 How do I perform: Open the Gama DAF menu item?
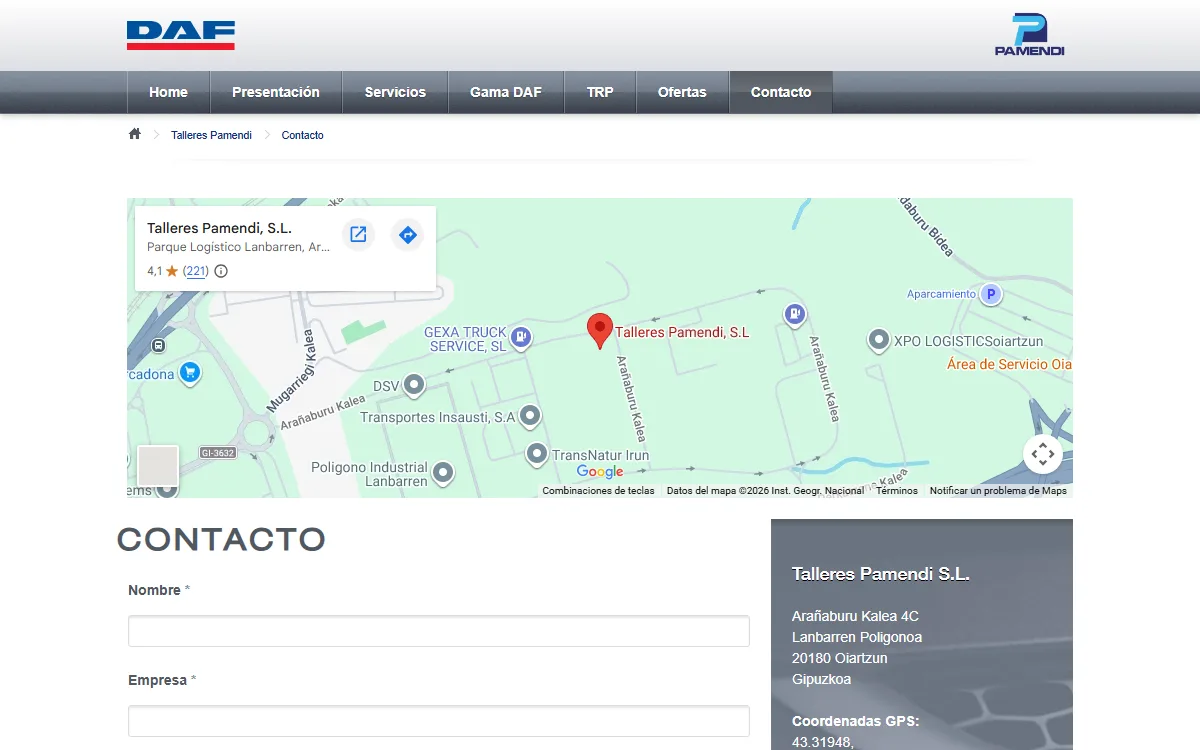point(506,92)
